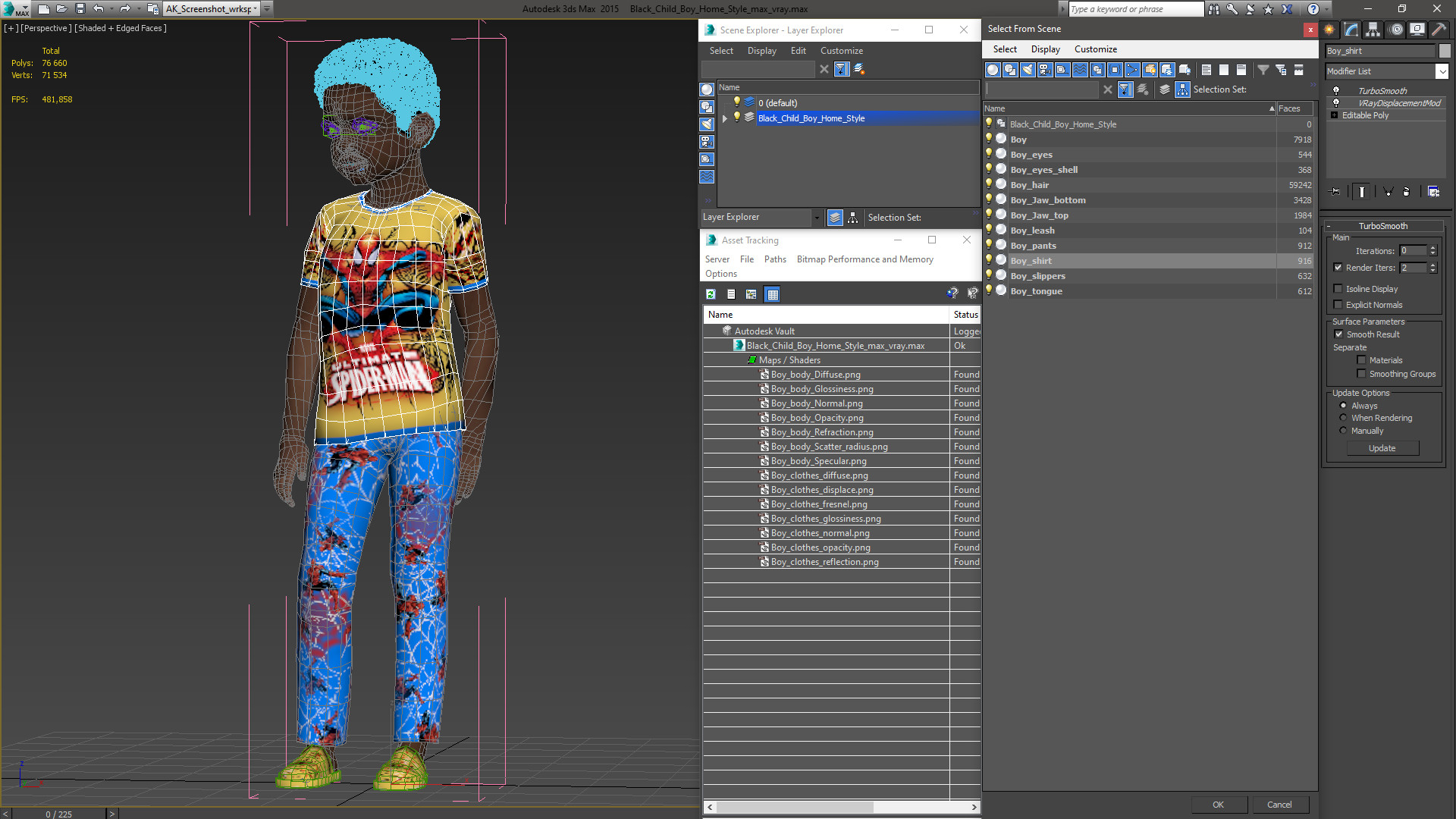
Task: Open the 3ds Max application menu
Action: 15,9
